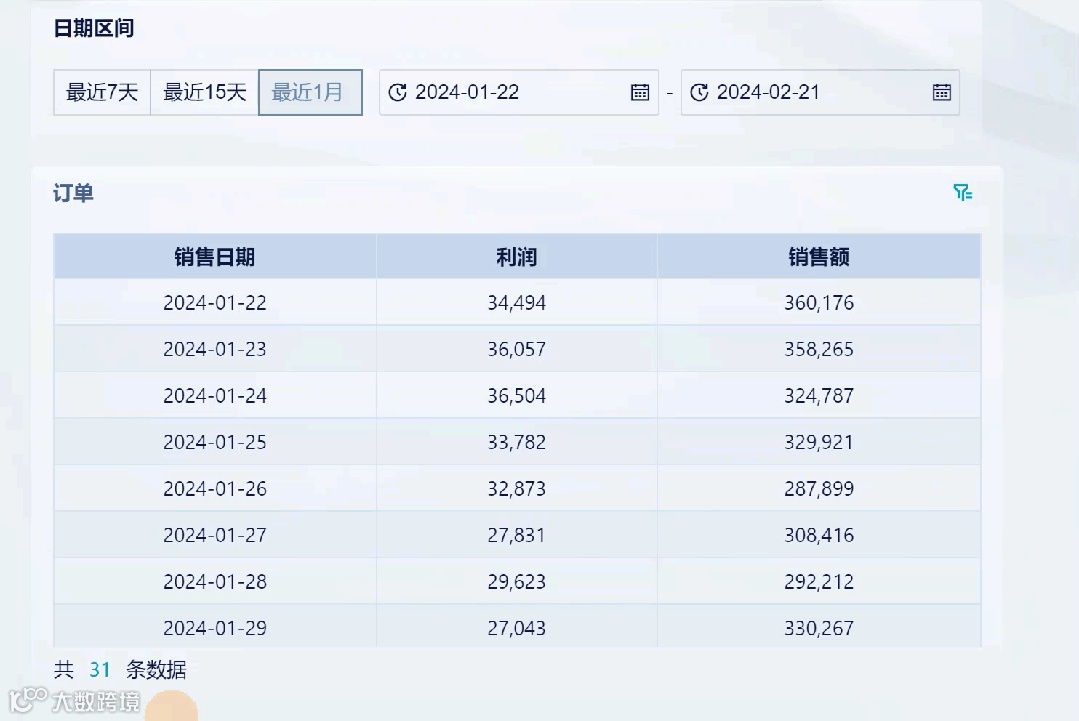Select the 最近15天 quick range button
Viewport: 1079px width, 721px height.
204,92
